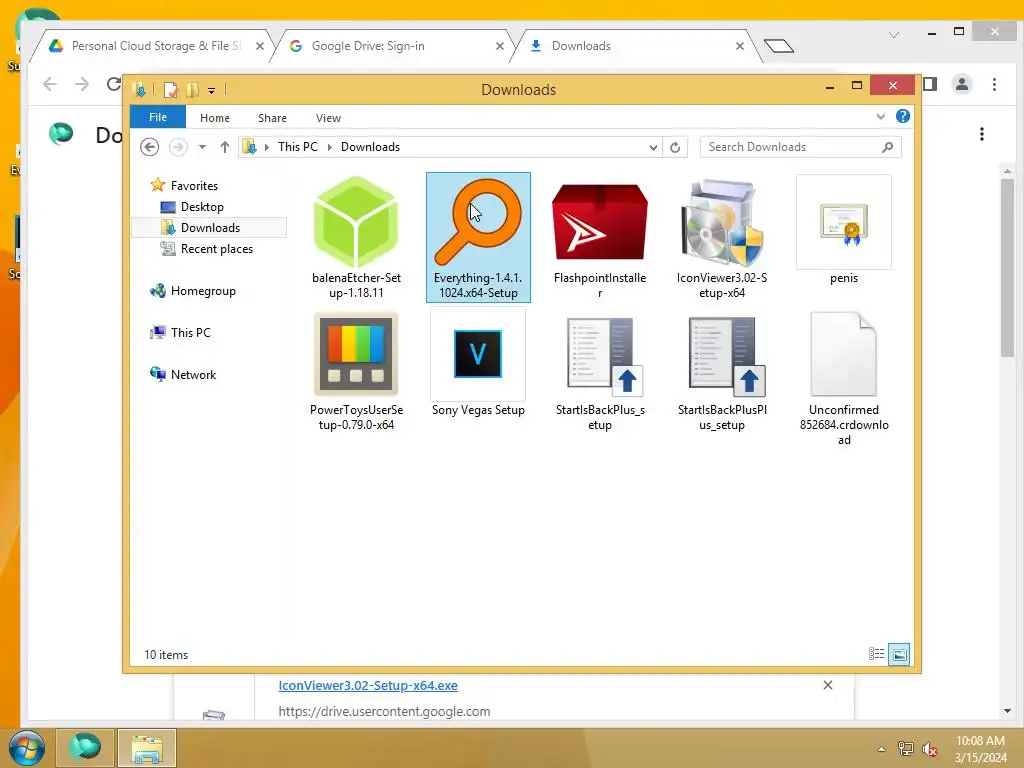Click the IconViewer3.02-Setup-x64.exe download link
Image resolution: width=1024 pixels, height=768 pixels.
point(368,685)
